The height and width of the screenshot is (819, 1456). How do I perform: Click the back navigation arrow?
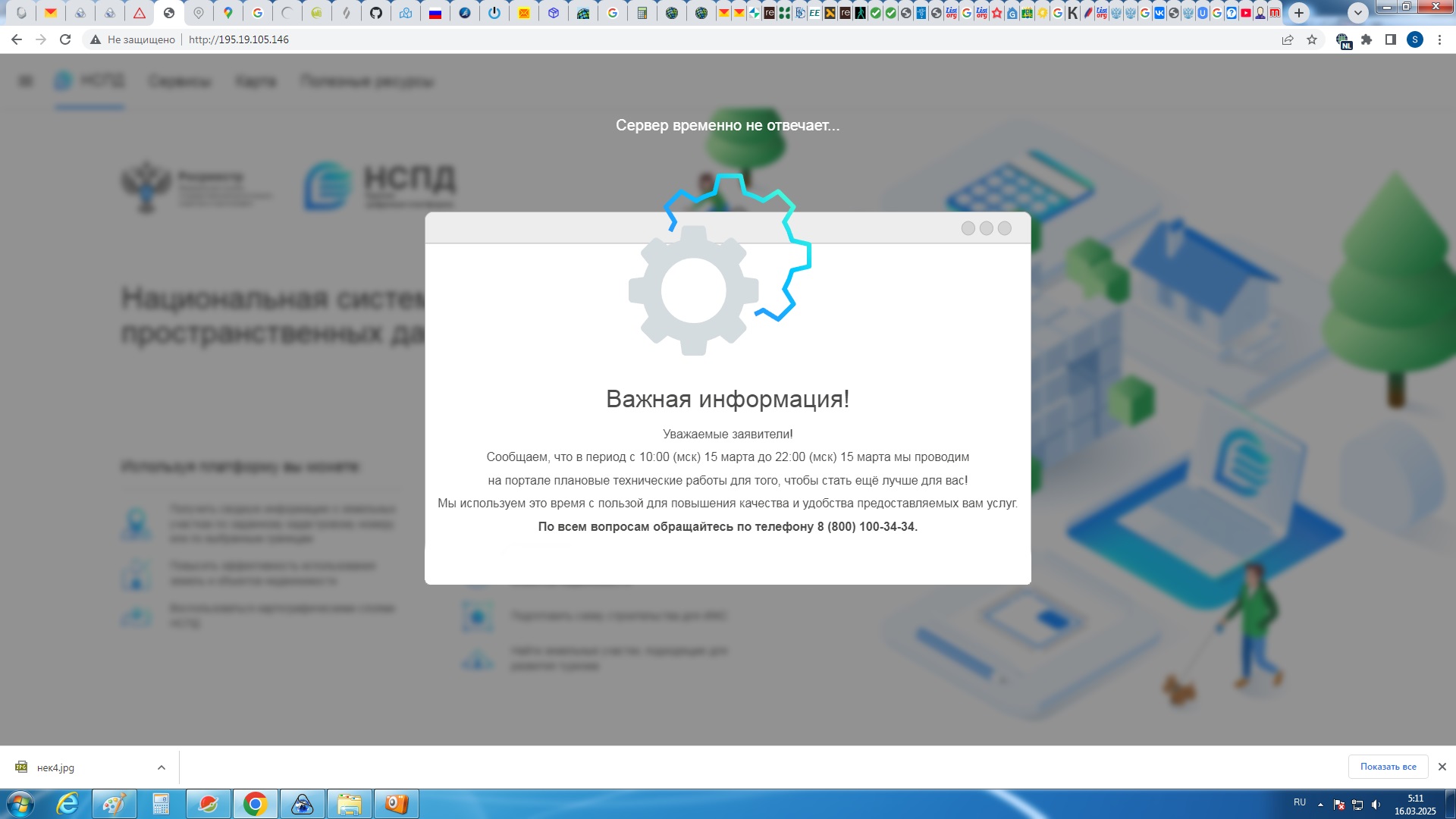pyautogui.click(x=17, y=39)
